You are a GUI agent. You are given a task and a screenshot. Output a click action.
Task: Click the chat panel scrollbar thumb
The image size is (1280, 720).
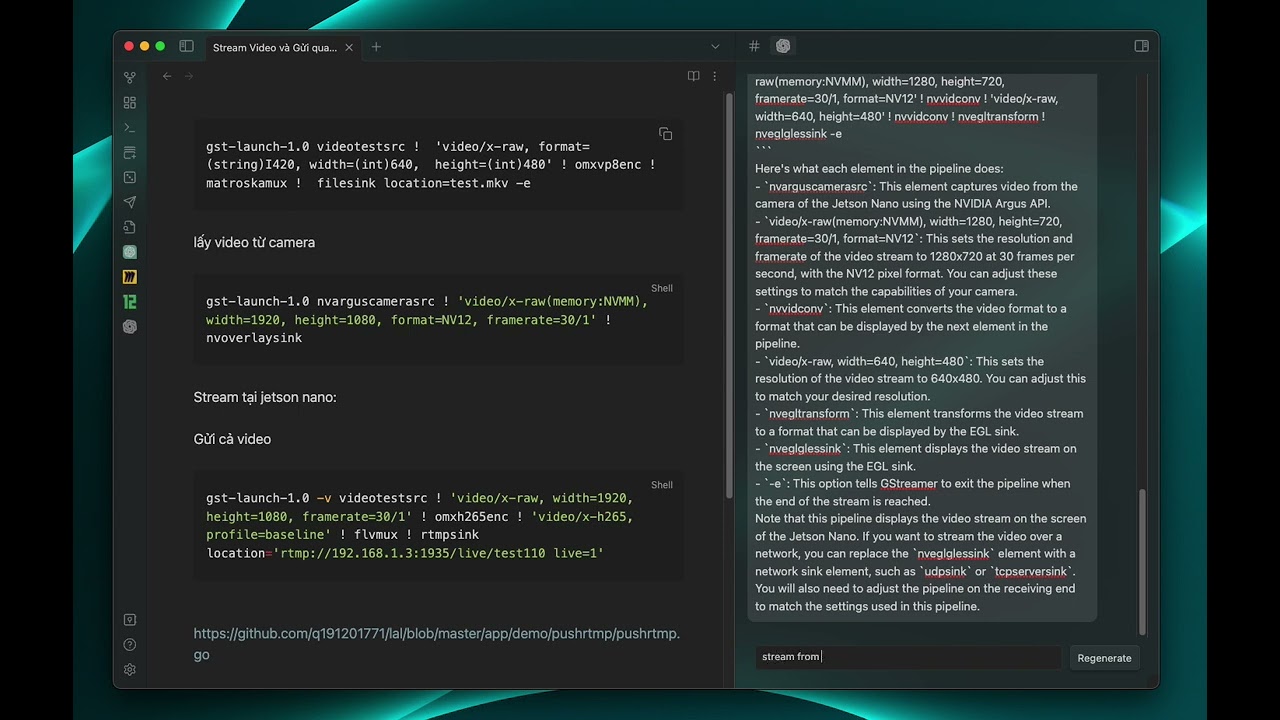1142,561
